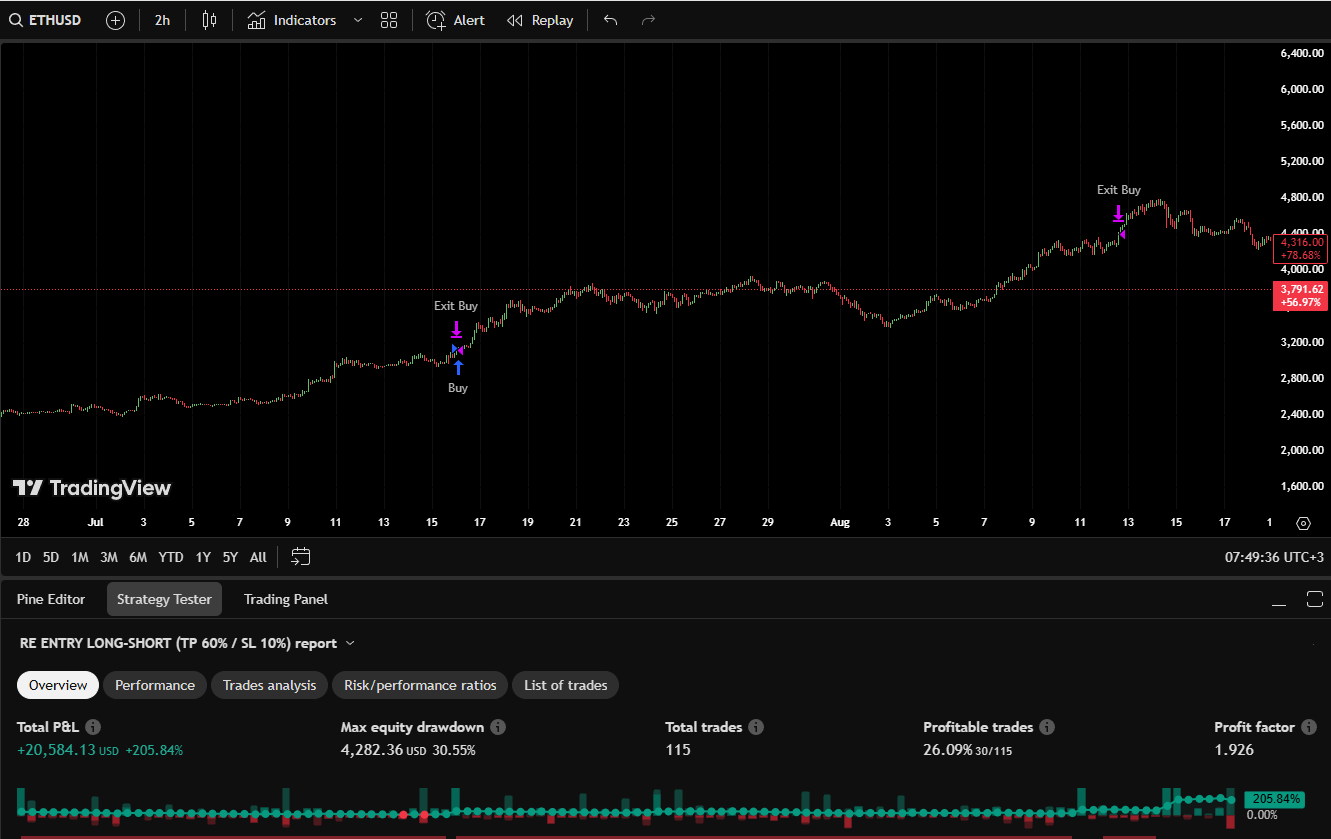
Task: Expand the RE ENTRY LONG-SHORT report dropdown
Action: pos(350,644)
